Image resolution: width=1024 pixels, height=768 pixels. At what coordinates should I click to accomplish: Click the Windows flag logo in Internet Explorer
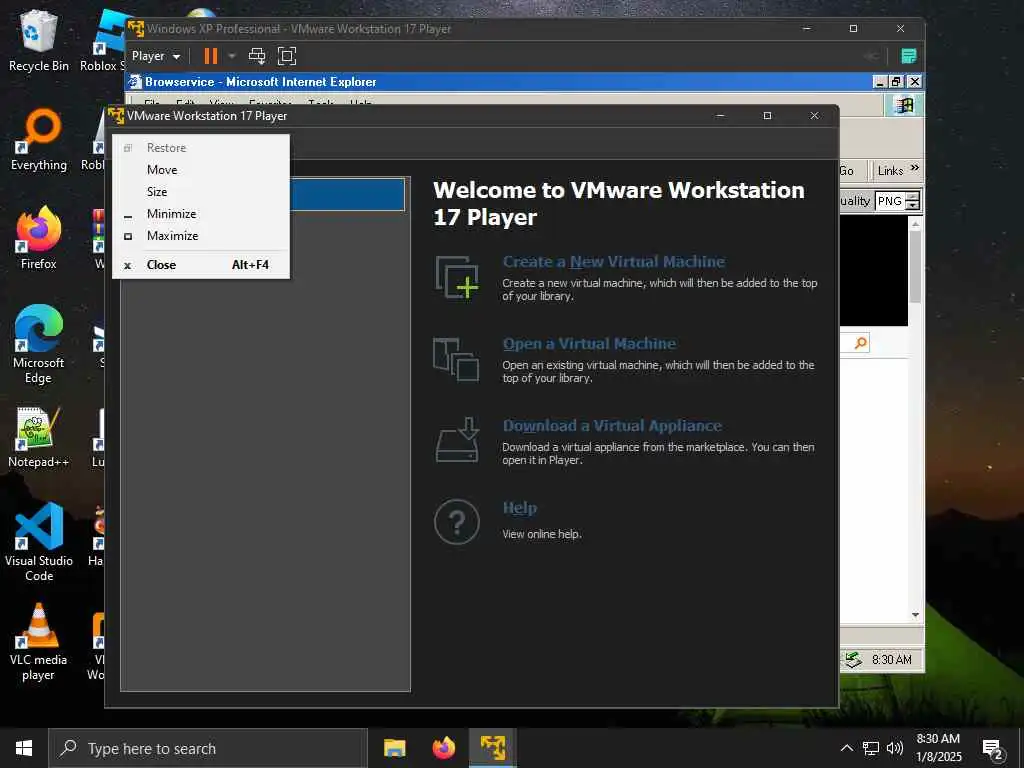click(x=904, y=105)
